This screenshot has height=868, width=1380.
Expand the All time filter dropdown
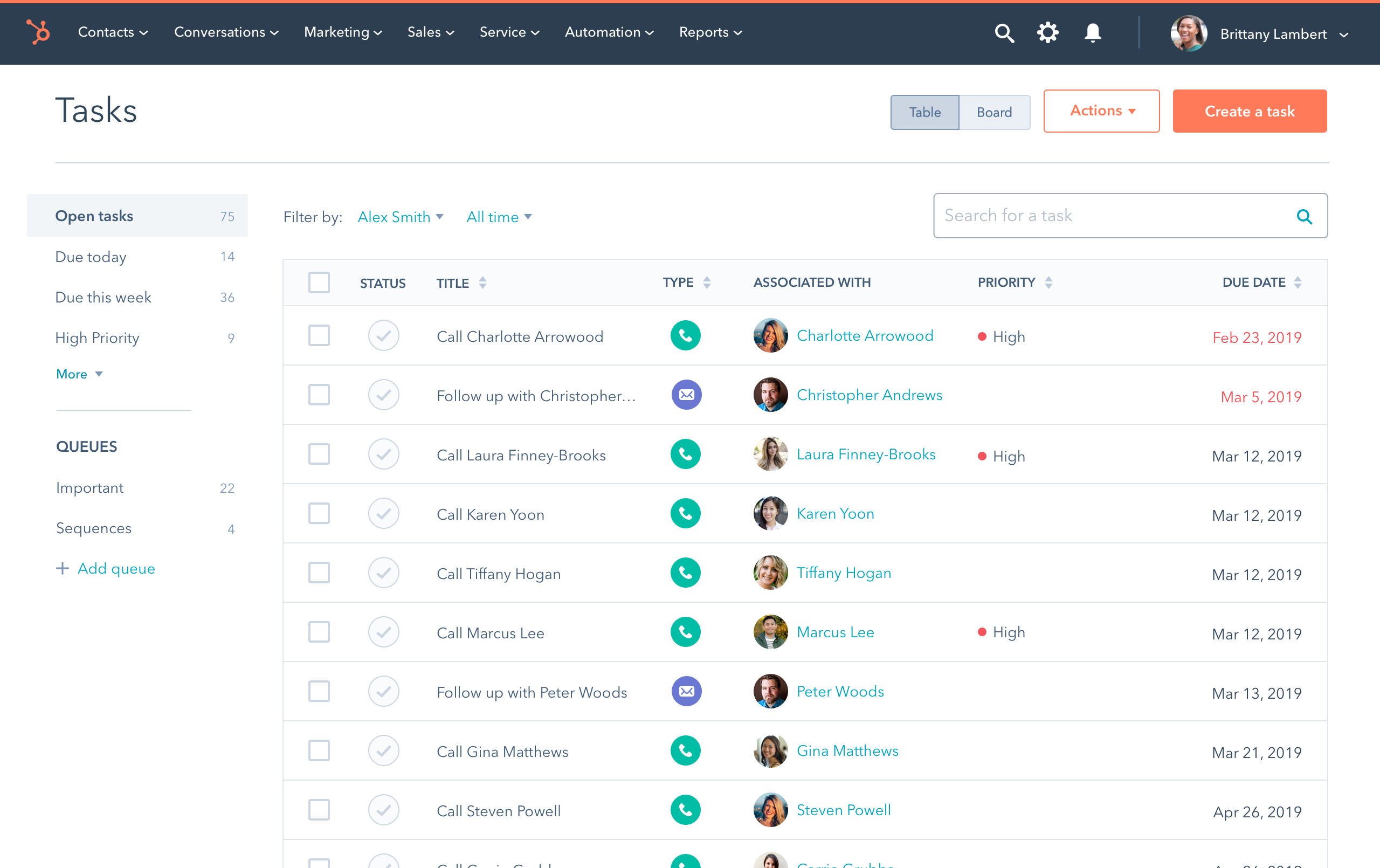pos(499,217)
